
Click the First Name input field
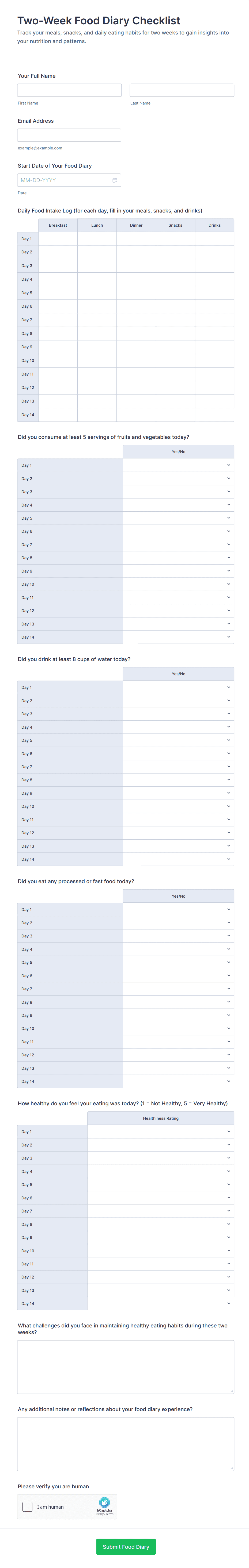pyautogui.click(x=70, y=90)
